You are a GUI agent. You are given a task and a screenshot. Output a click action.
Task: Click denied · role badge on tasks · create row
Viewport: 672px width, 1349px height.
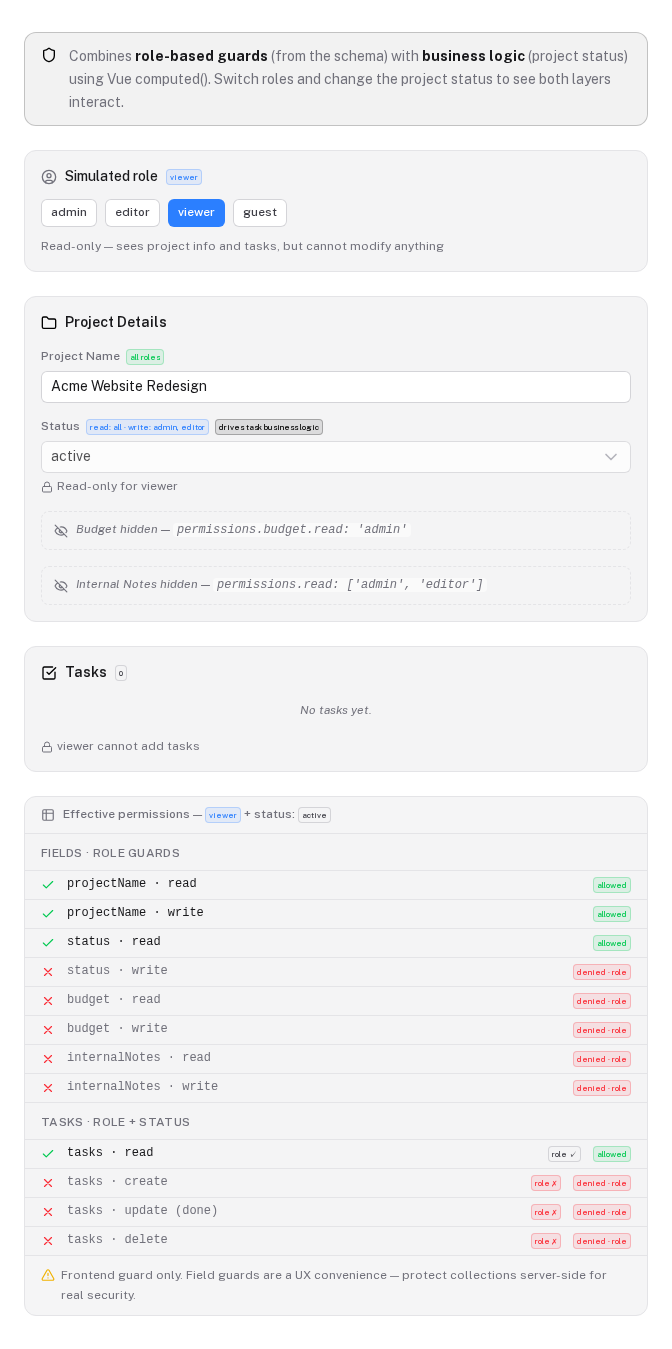(x=602, y=1183)
